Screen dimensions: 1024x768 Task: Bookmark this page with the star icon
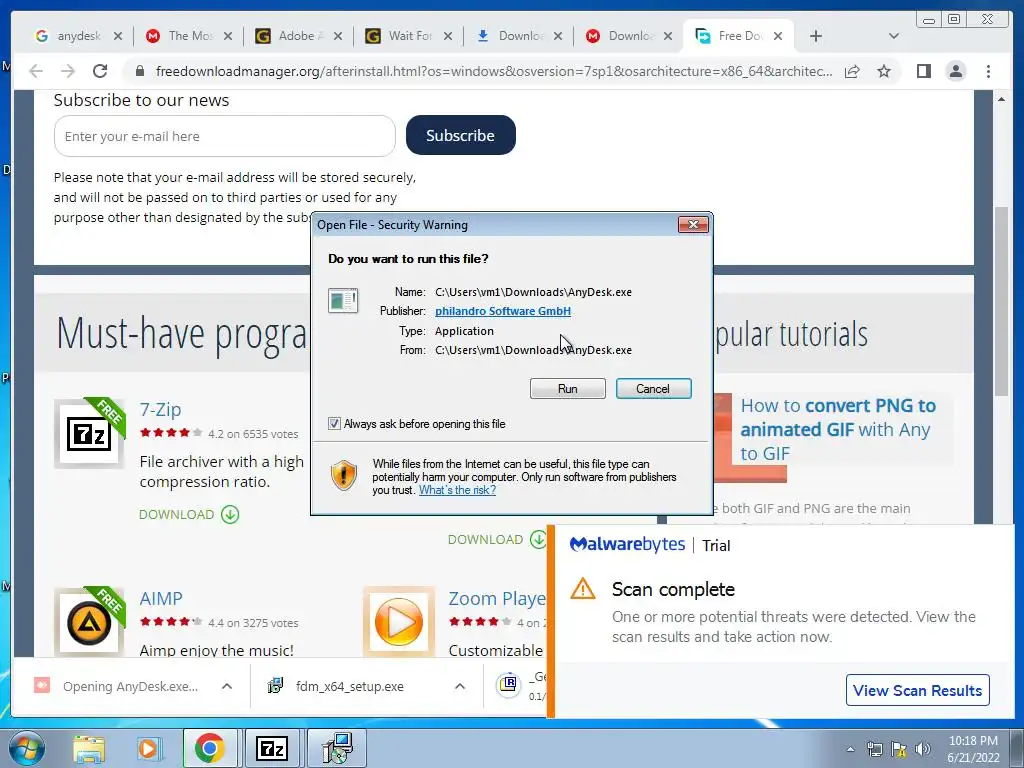pos(884,71)
